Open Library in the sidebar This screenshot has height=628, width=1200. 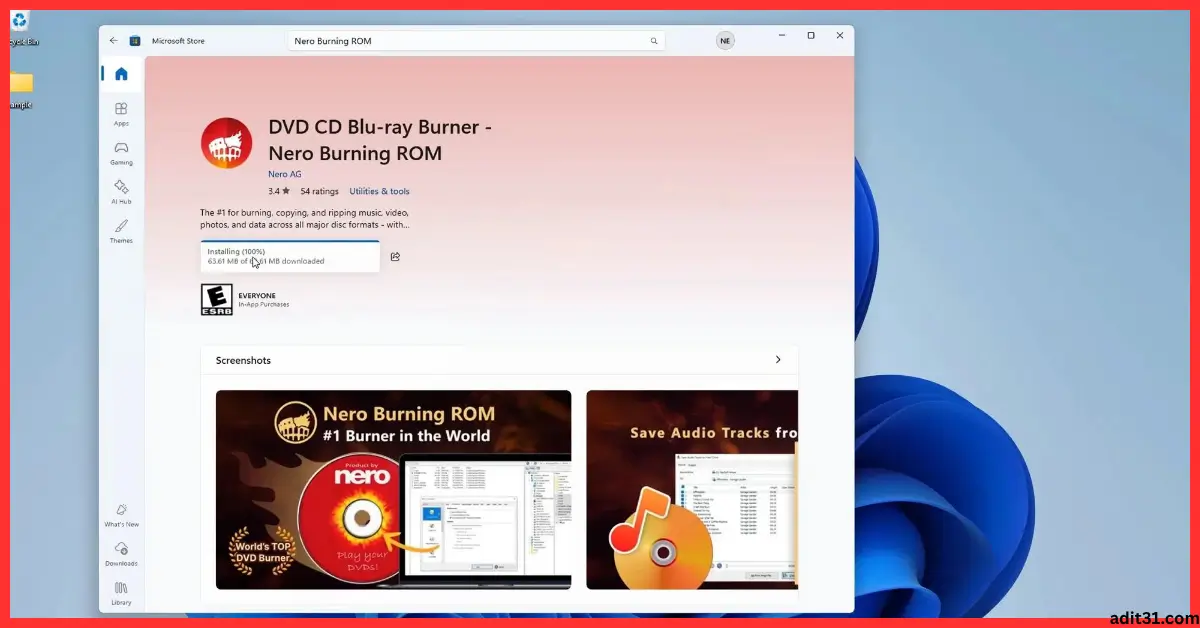[x=121, y=593]
